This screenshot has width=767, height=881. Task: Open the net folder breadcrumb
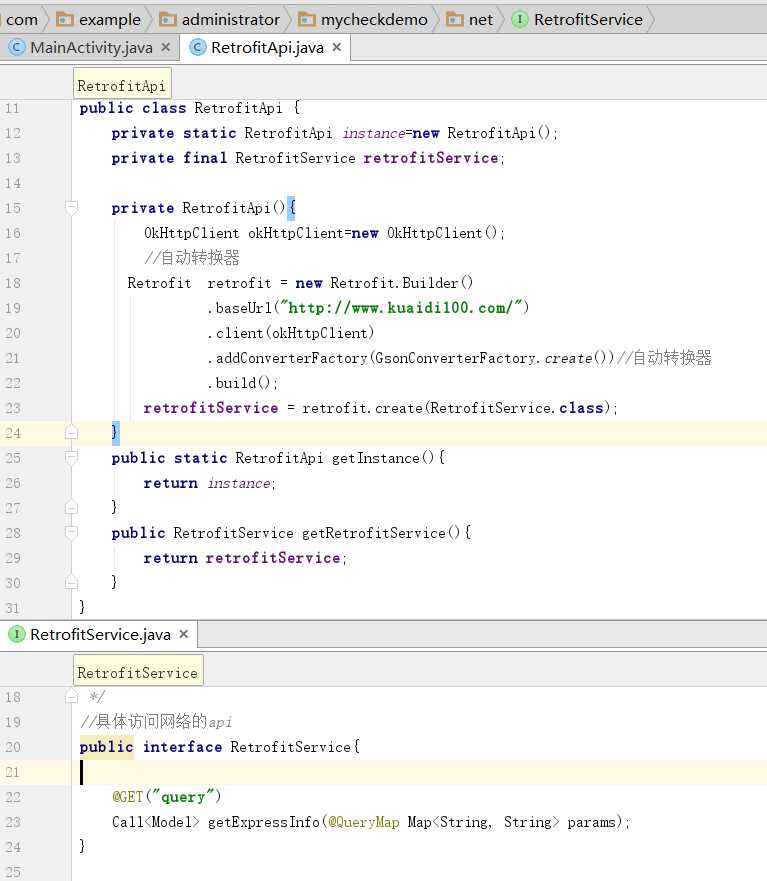[x=470, y=20]
